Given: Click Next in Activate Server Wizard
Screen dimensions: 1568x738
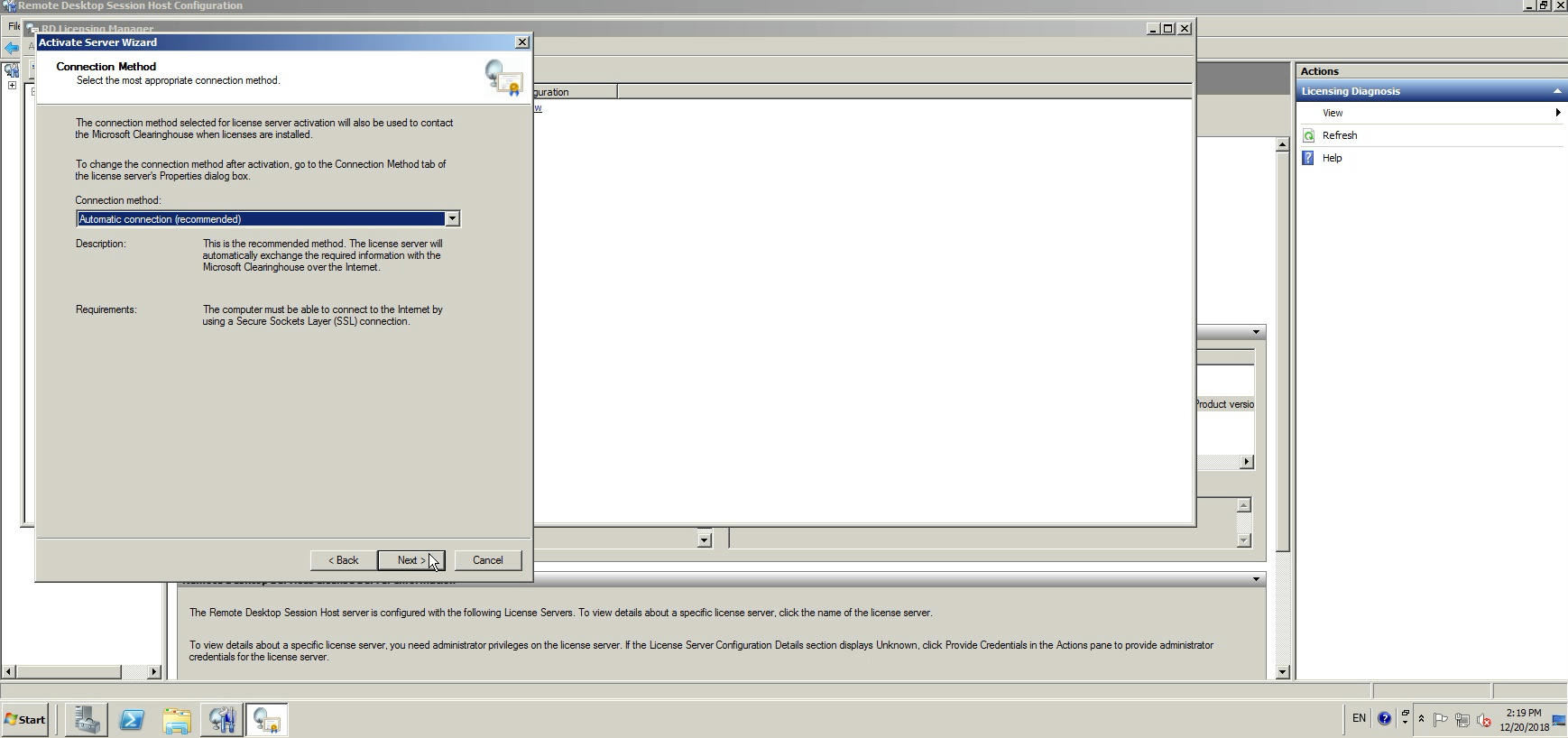Looking at the screenshot, I should 410,560.
